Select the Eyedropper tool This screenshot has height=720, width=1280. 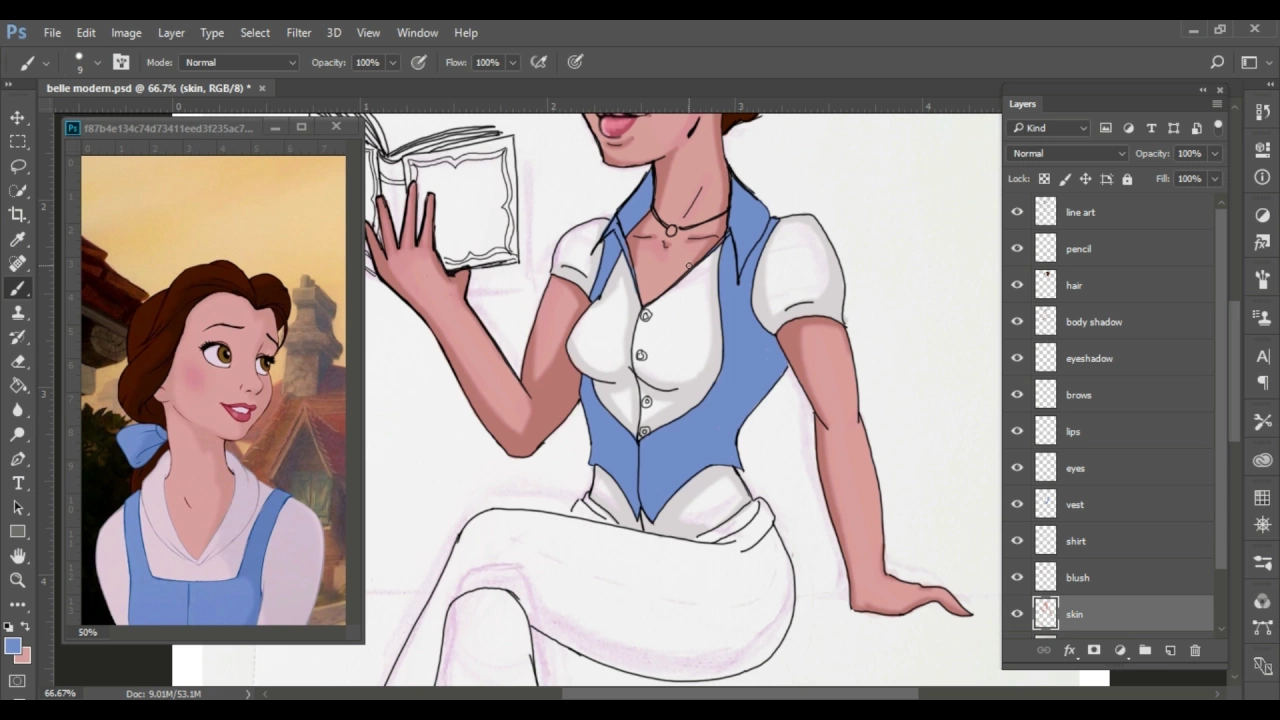click(x=18, y=240)
